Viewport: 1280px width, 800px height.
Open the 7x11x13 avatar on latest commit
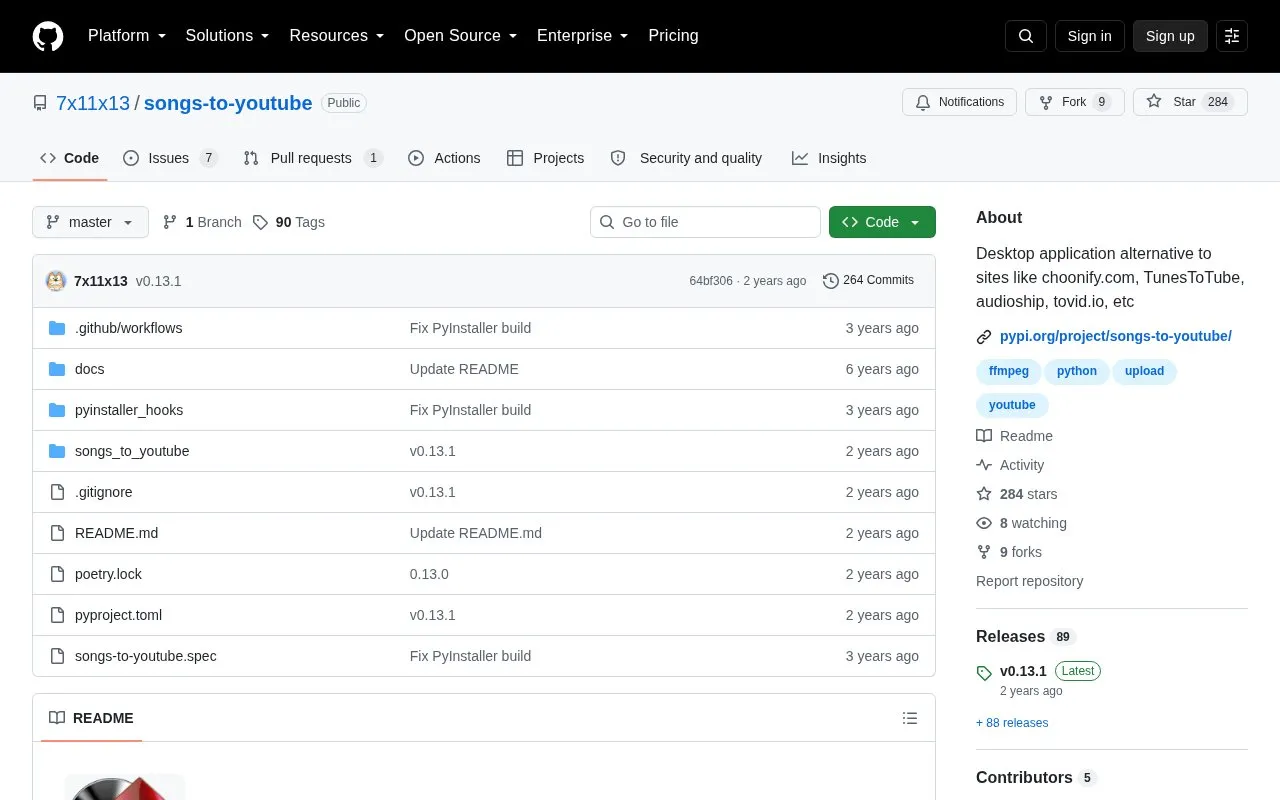pyautogui.click(x=56, y=281)
